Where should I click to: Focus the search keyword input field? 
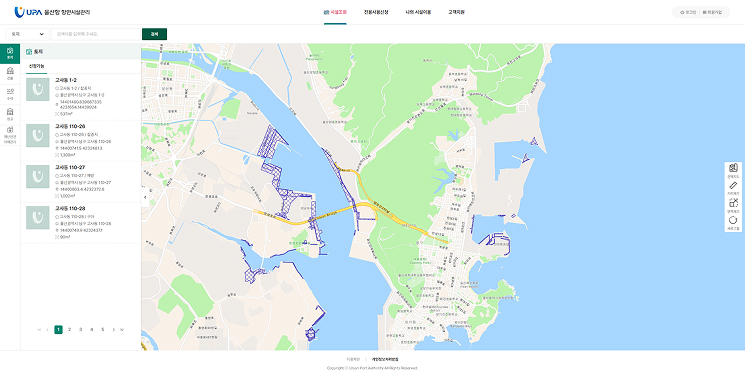click(96, 34)
